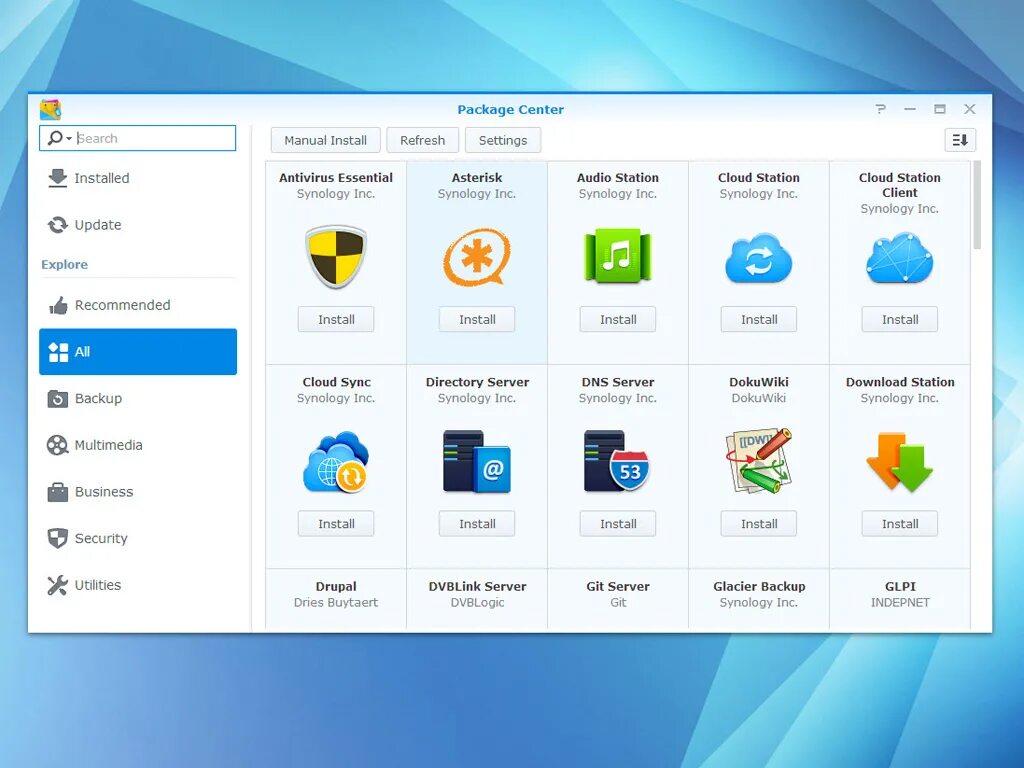The width and height of the screenshot is (1024, 768).
Task: Browse the Backup category
Action: (x=137, y=398)
